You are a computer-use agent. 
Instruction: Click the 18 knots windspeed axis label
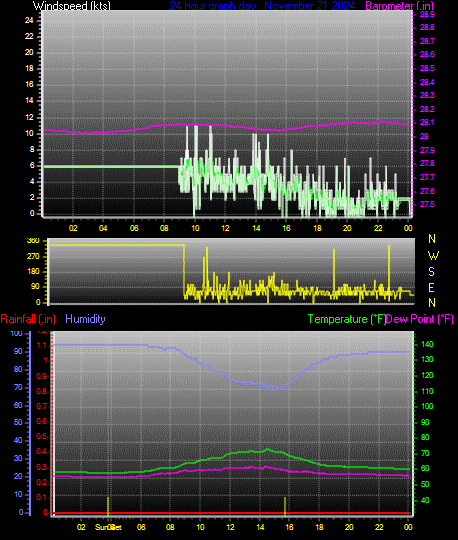click(x=29, y=68)
